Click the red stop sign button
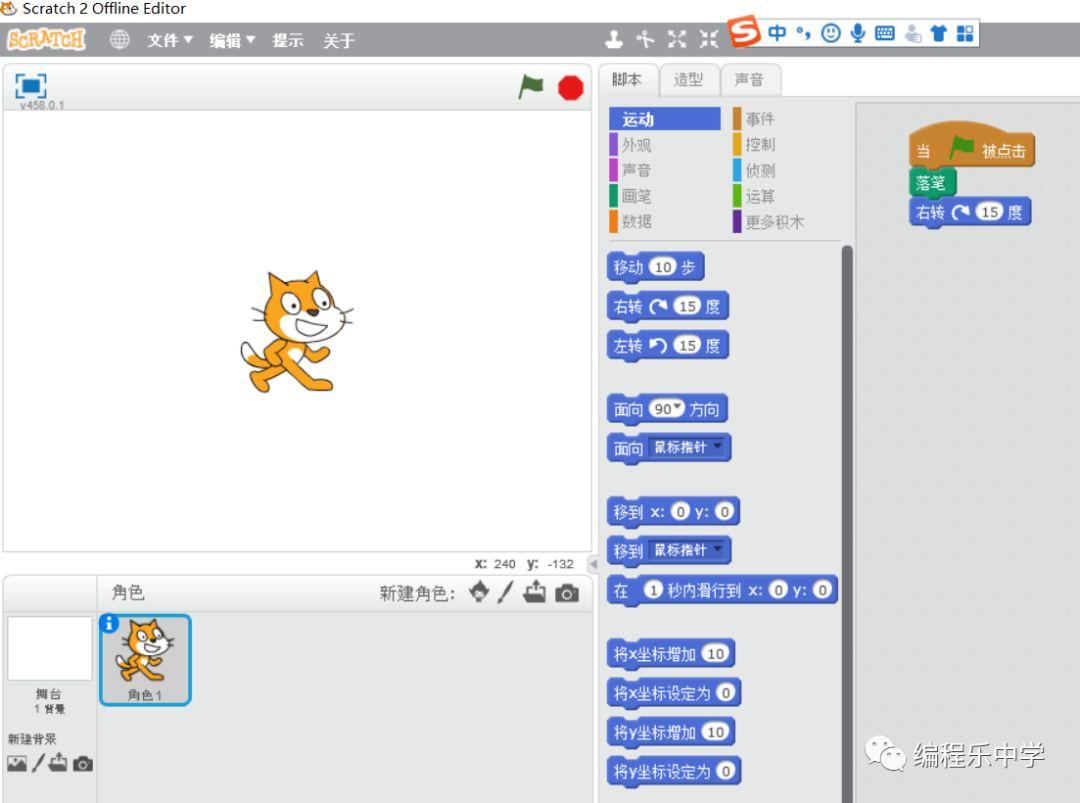 pyautogui.click(x=570, y=88)
